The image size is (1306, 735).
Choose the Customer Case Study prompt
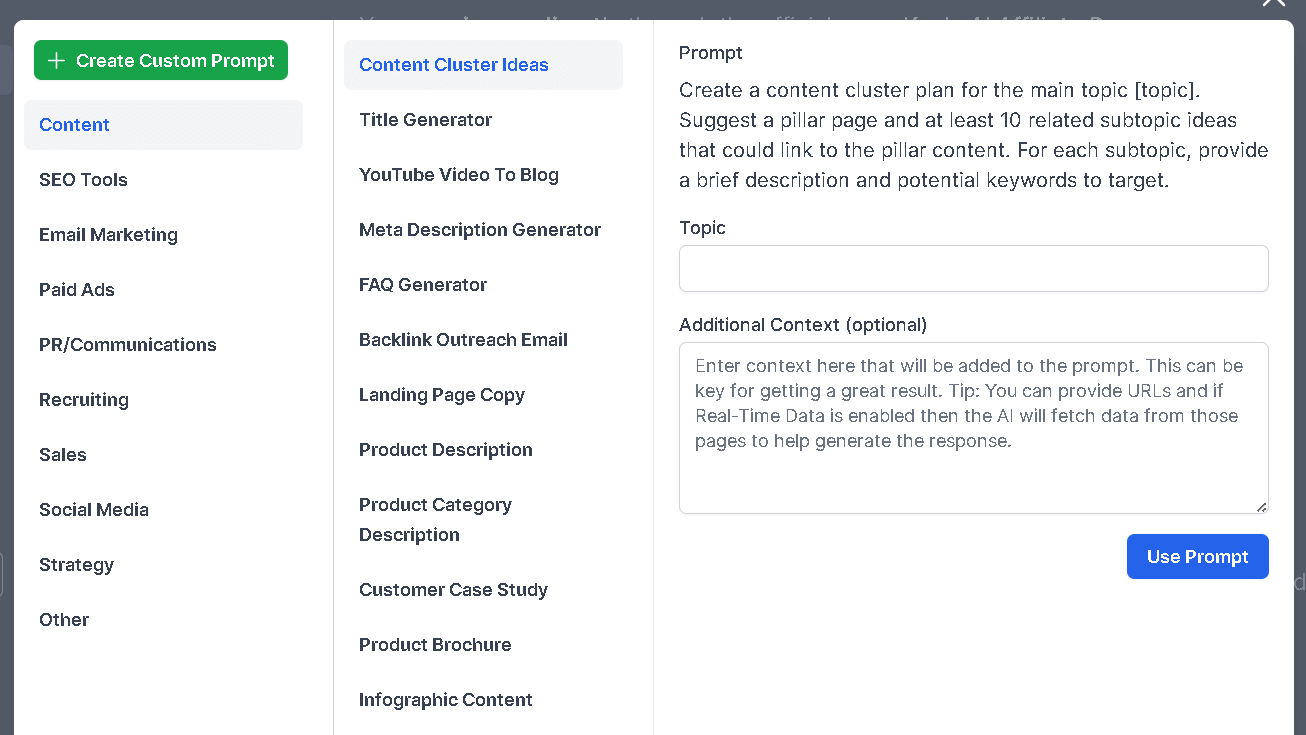453,590
